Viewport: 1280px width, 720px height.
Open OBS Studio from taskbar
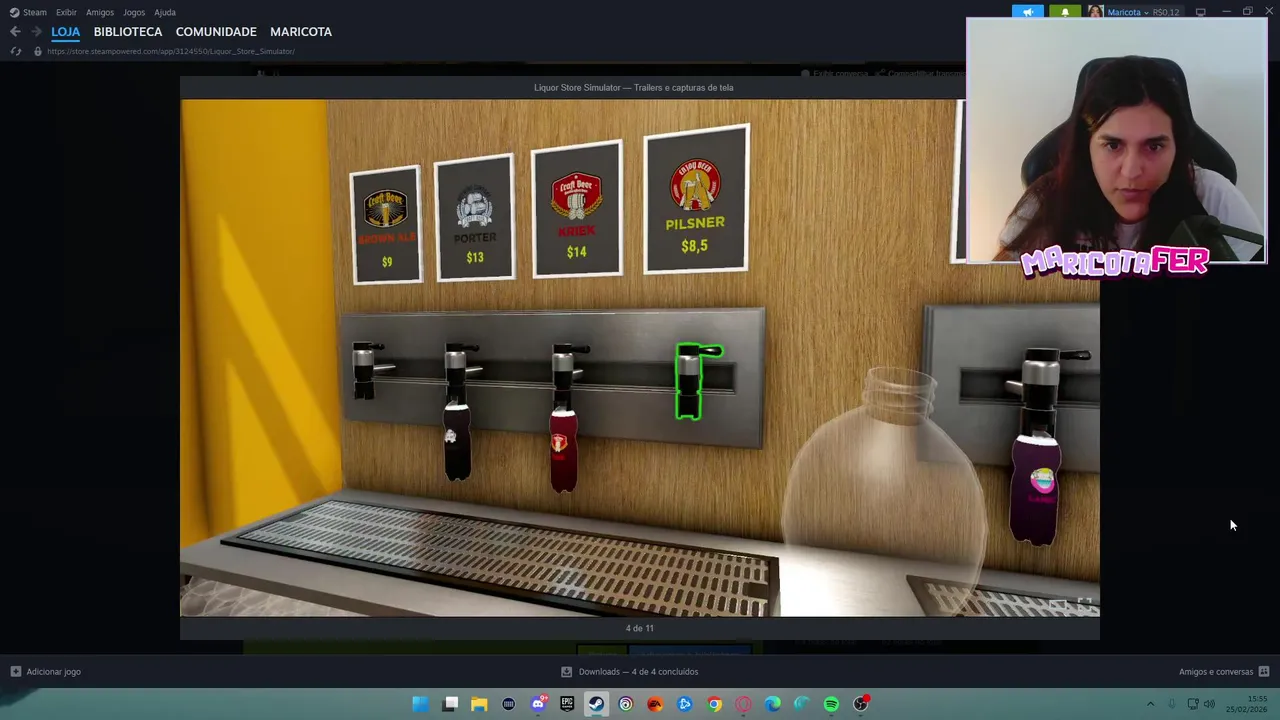[861, 704]
